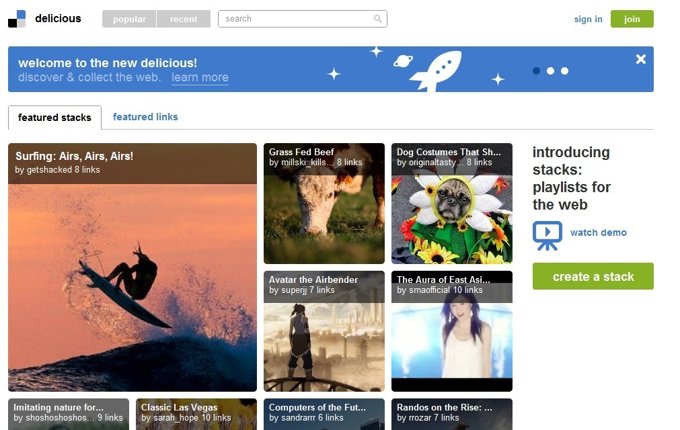Close the welcome banner
680x430 pixels.
641,59
